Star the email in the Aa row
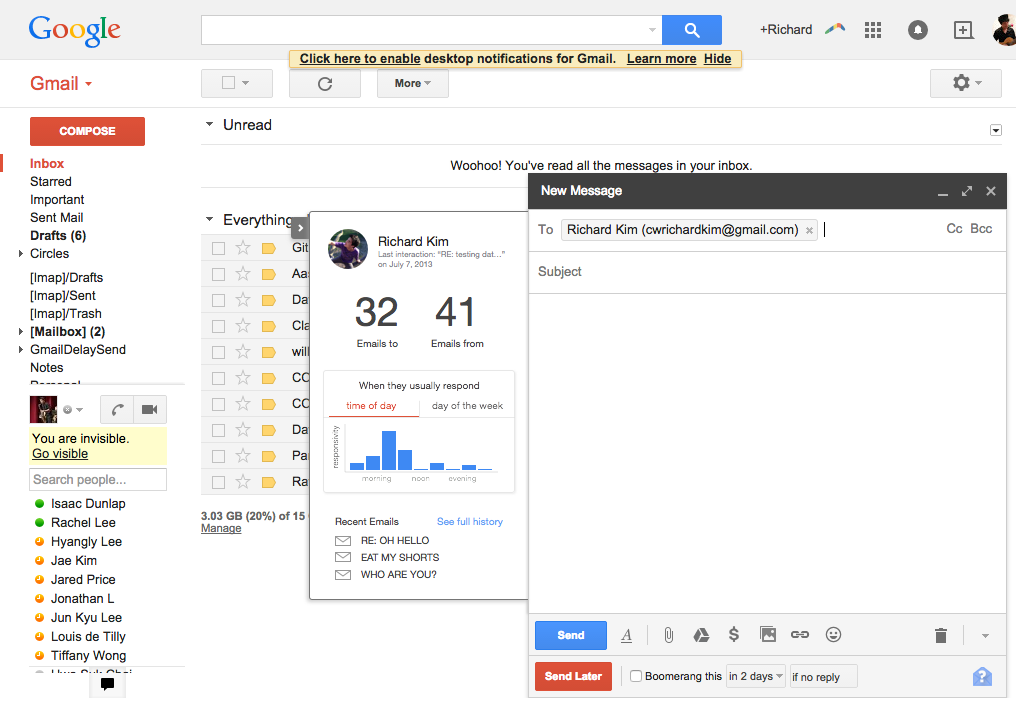 click(x=243, y=274)
